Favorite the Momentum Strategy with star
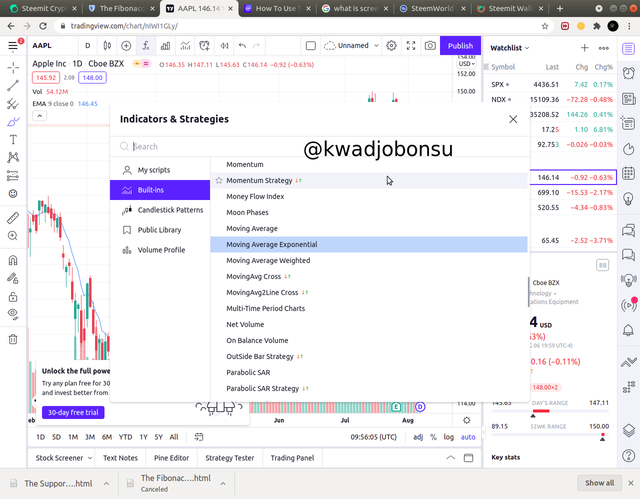The image size is (640, 499). click(x=219, y=180)
